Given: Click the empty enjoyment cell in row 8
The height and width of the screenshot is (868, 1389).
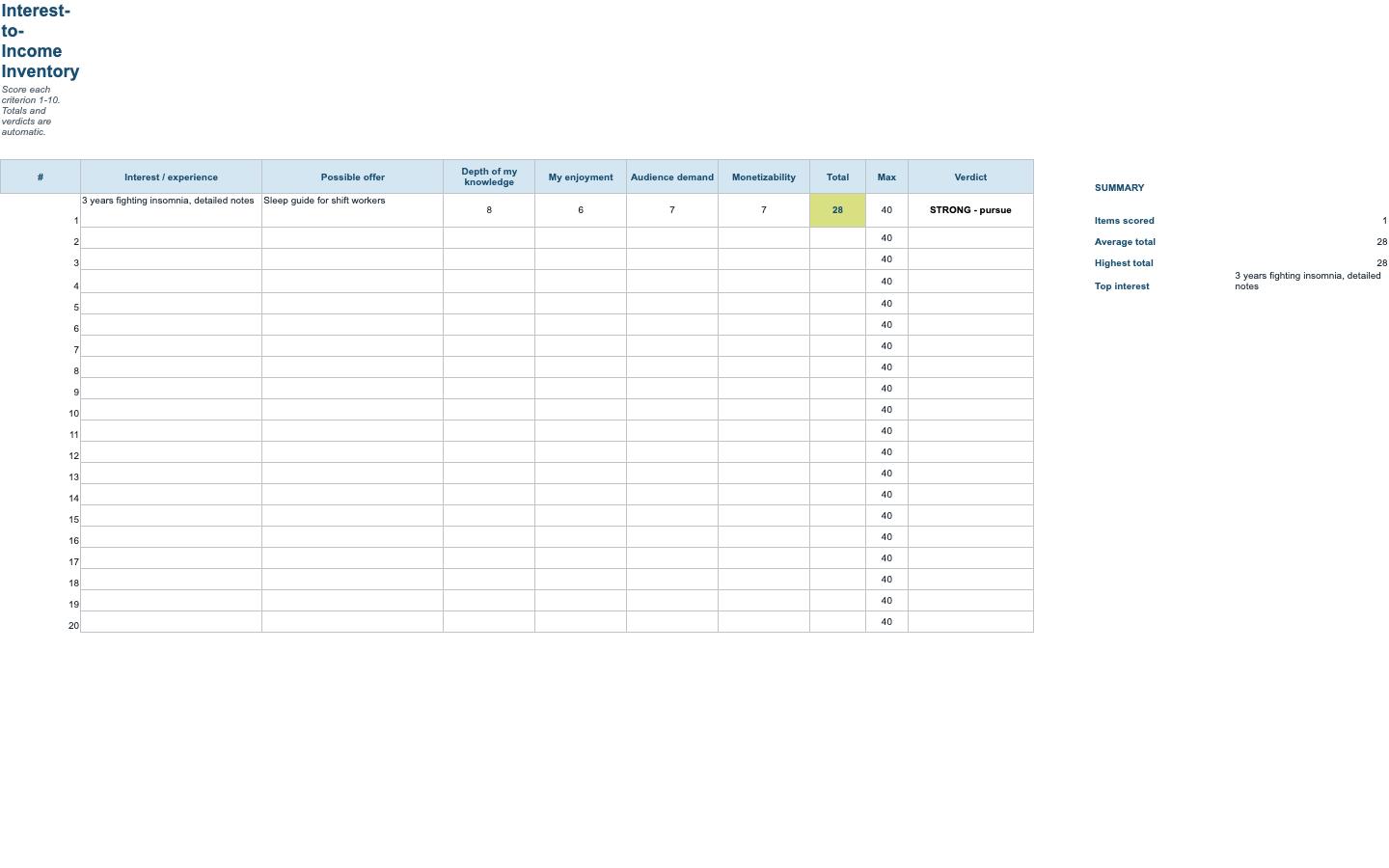Looking at the screenshot, I should [x=581, y=367].
